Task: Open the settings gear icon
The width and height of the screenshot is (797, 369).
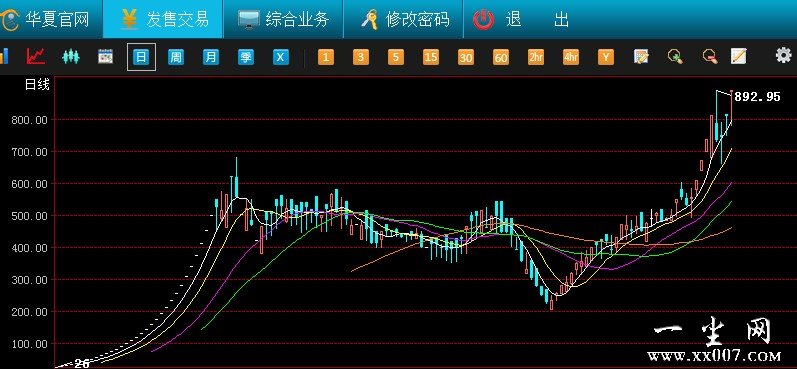Action: pos(784,55)
